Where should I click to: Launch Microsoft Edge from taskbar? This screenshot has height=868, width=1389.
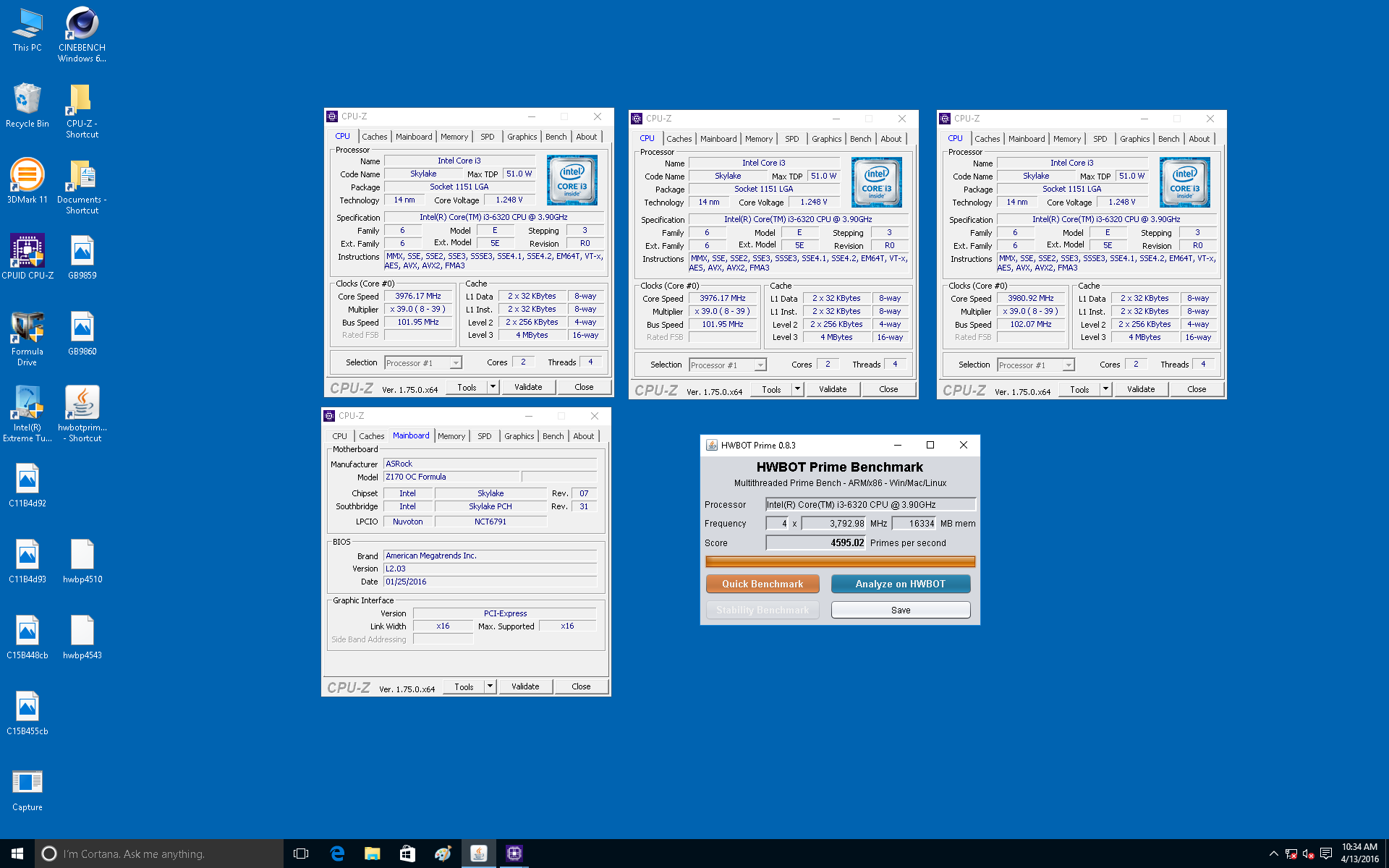pos(337,854)
